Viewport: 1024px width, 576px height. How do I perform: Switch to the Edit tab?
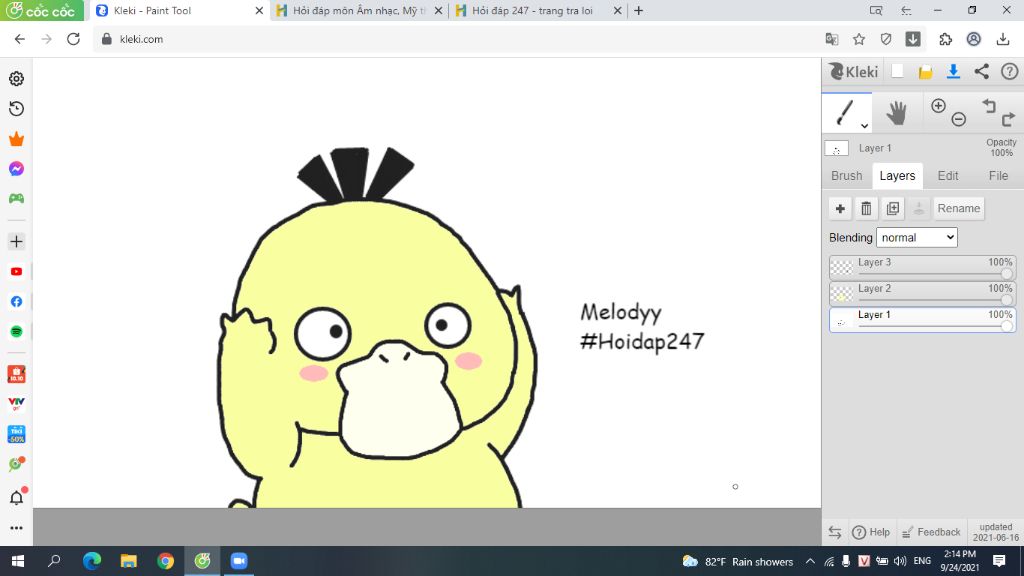pyautogui.click(x=948, y=176)
